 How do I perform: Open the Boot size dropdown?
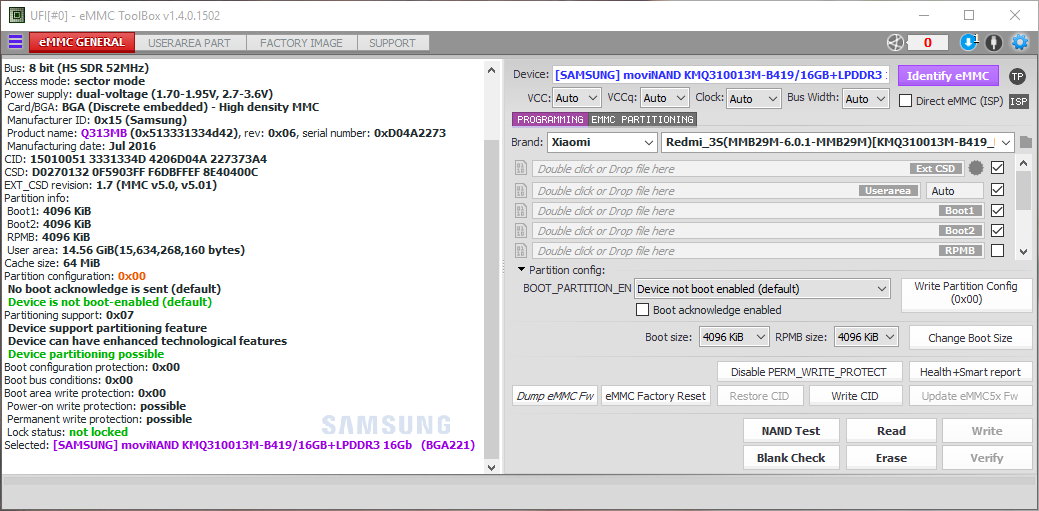pyautogui.click(x=734, y=337)
